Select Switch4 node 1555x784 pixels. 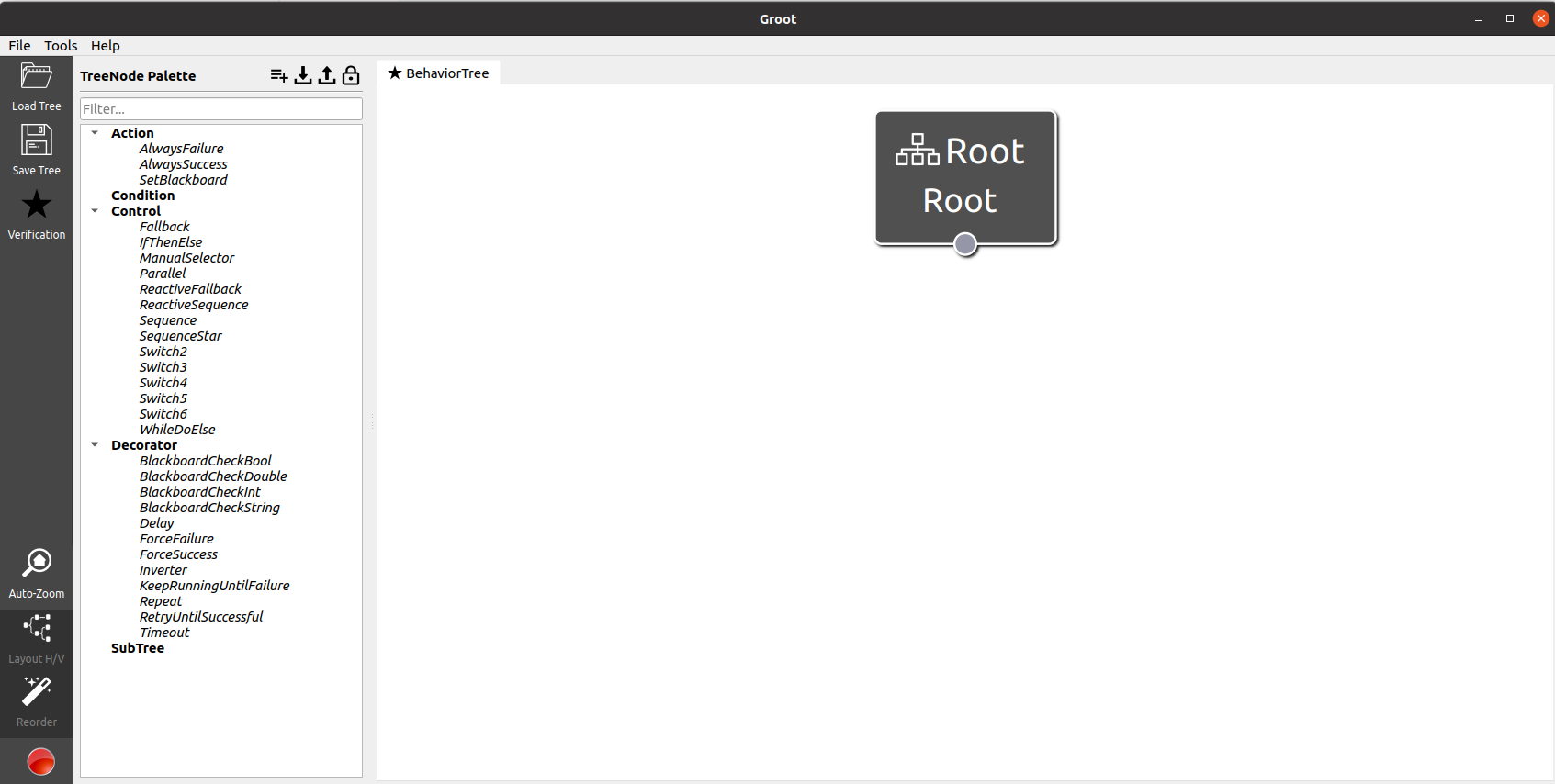163,383
